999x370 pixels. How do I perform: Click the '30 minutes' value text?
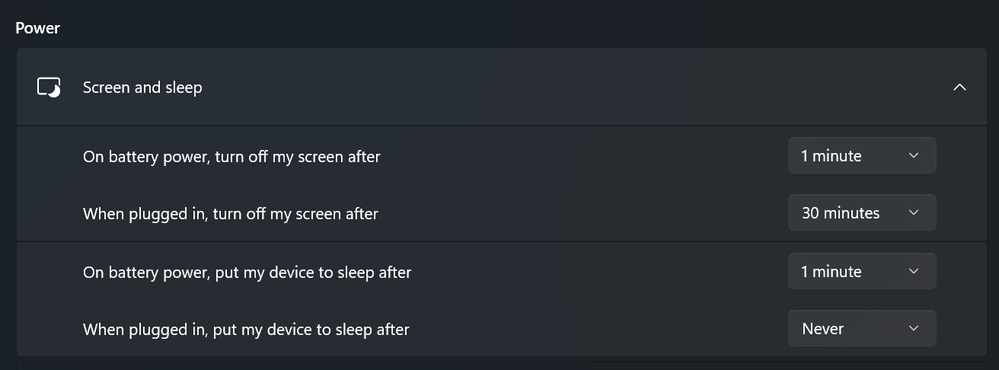pyautogui.click(x=840, y=213)
